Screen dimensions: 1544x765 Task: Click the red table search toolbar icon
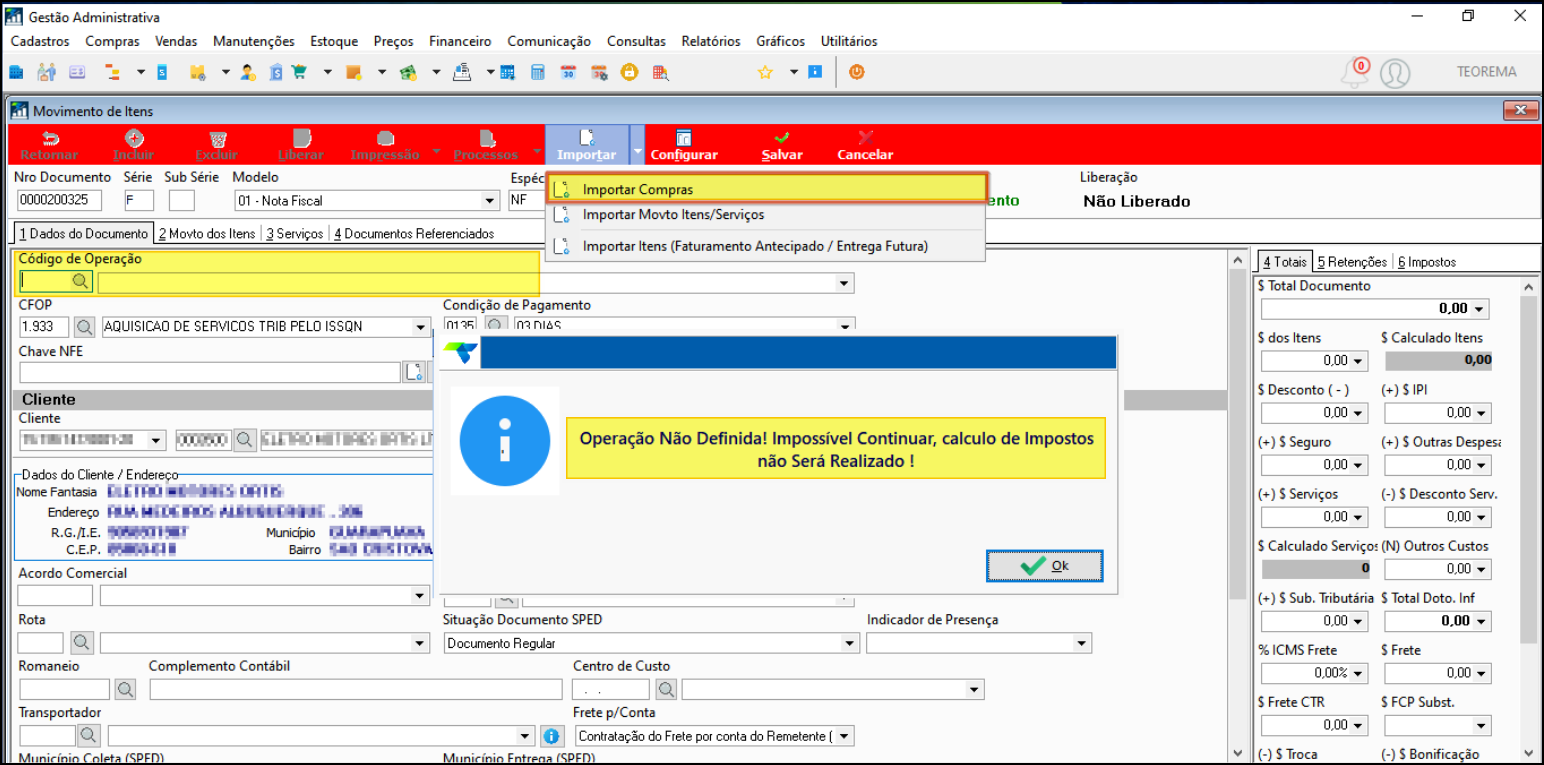(x=660, y=72)
